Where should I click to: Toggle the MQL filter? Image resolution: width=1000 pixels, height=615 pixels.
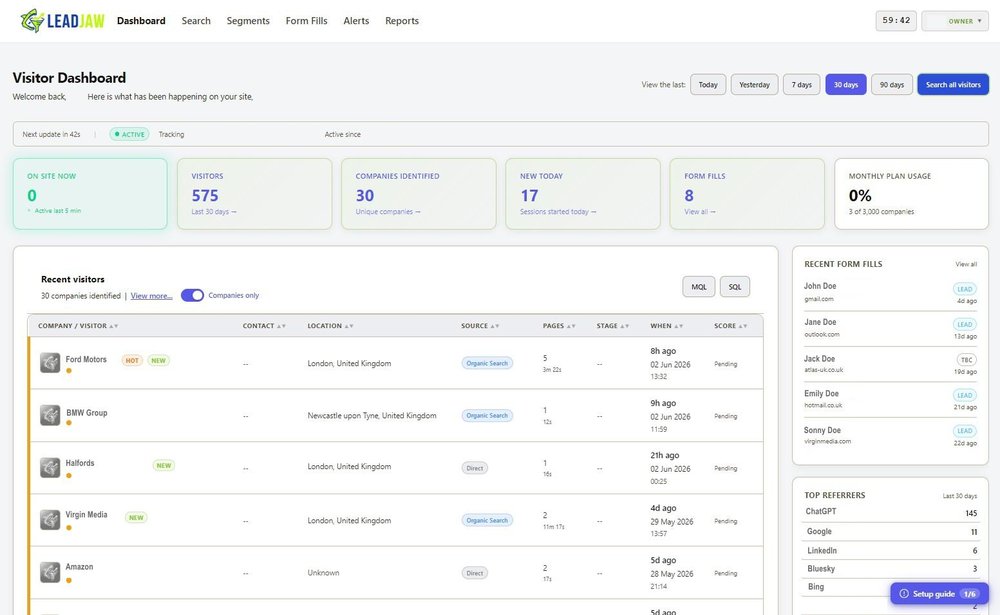pyautogui.click(x=699, y=287)
